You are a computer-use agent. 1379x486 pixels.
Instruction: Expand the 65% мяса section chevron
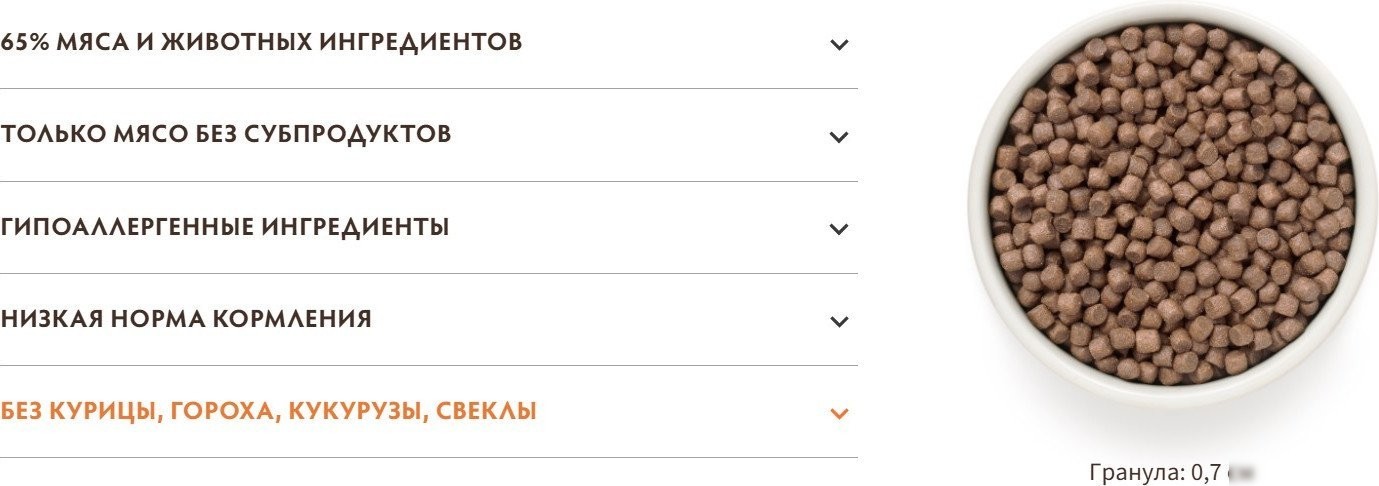pyautogui.click(x=839, y=45)
